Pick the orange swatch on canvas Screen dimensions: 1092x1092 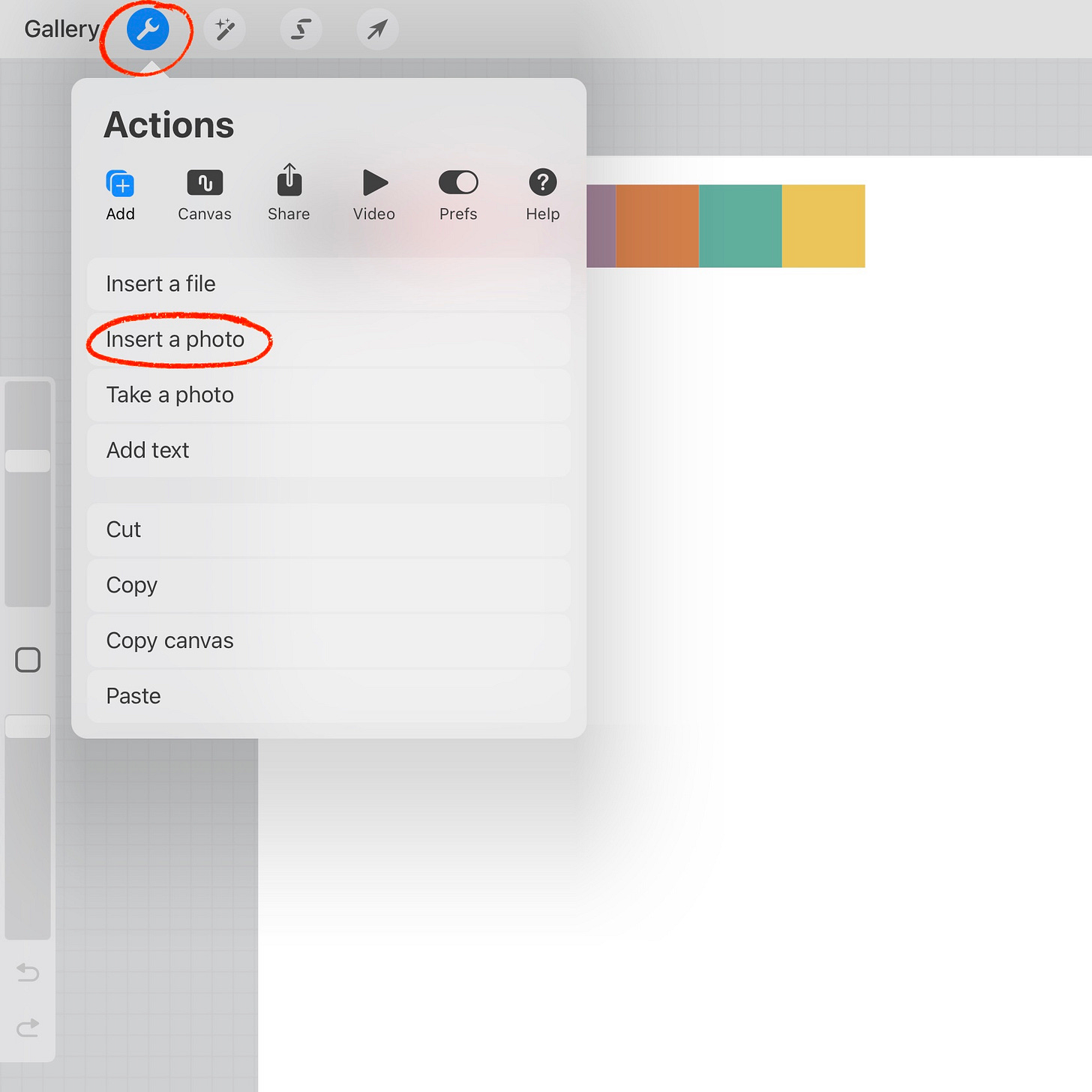tap(658, 226)
